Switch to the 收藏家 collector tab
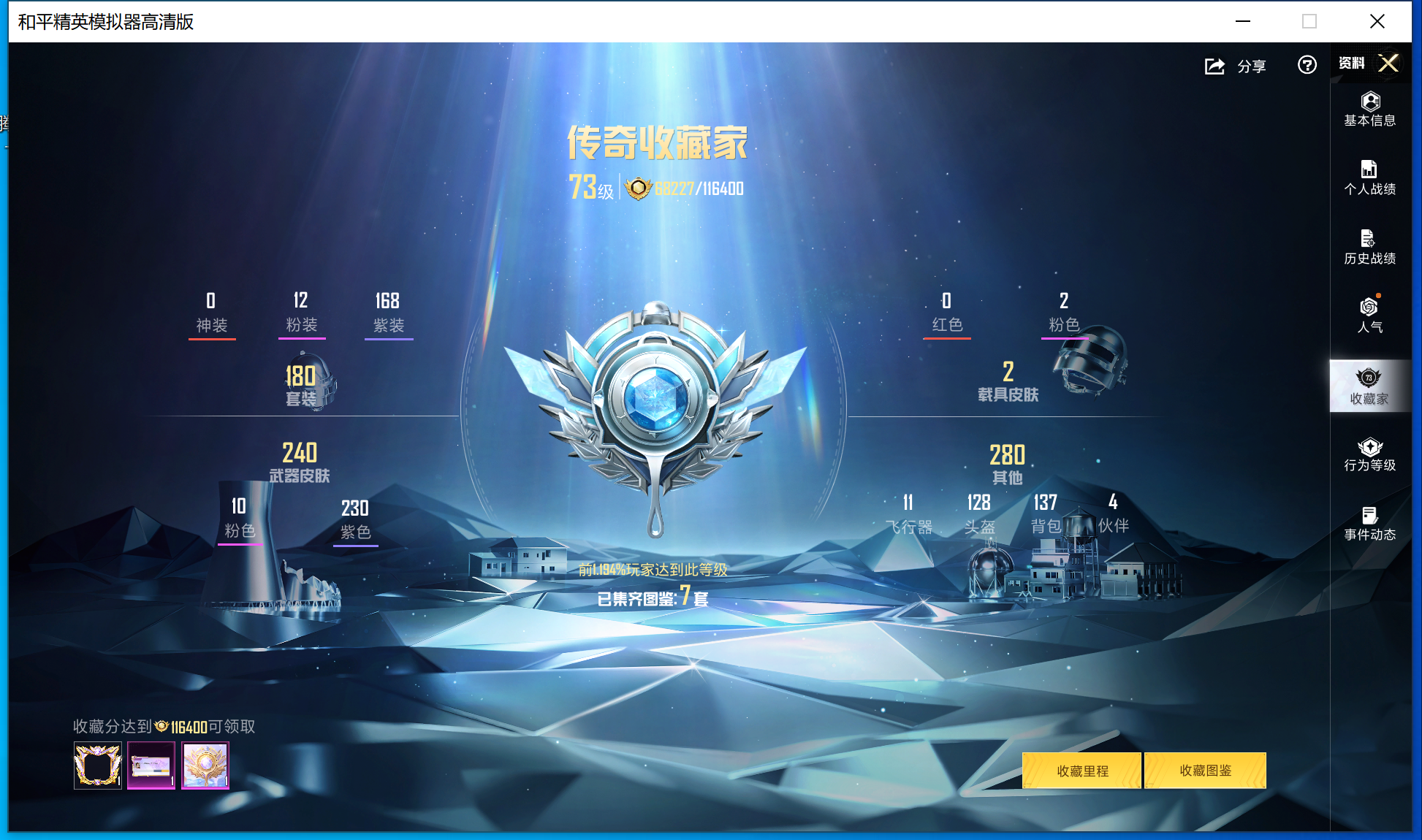This screenshot has height=840, width=1422. (x=1370, y=386)
